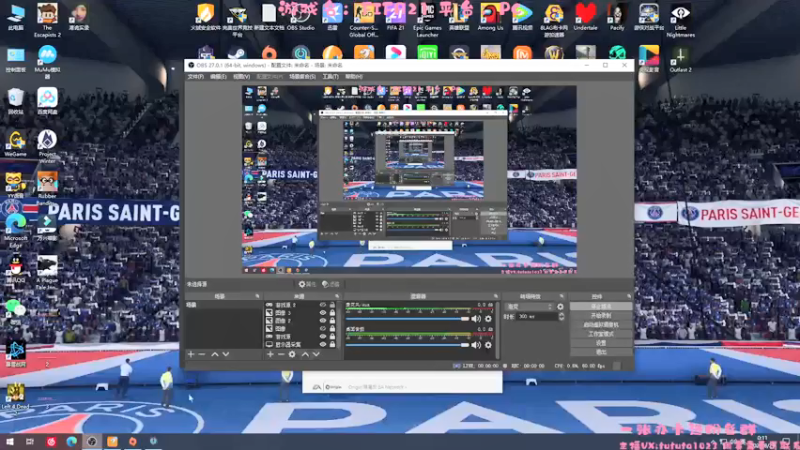Remove selected scene with minus icon
Screen dimensions: 800x450
pyautogui.click(x=202, y=354)
